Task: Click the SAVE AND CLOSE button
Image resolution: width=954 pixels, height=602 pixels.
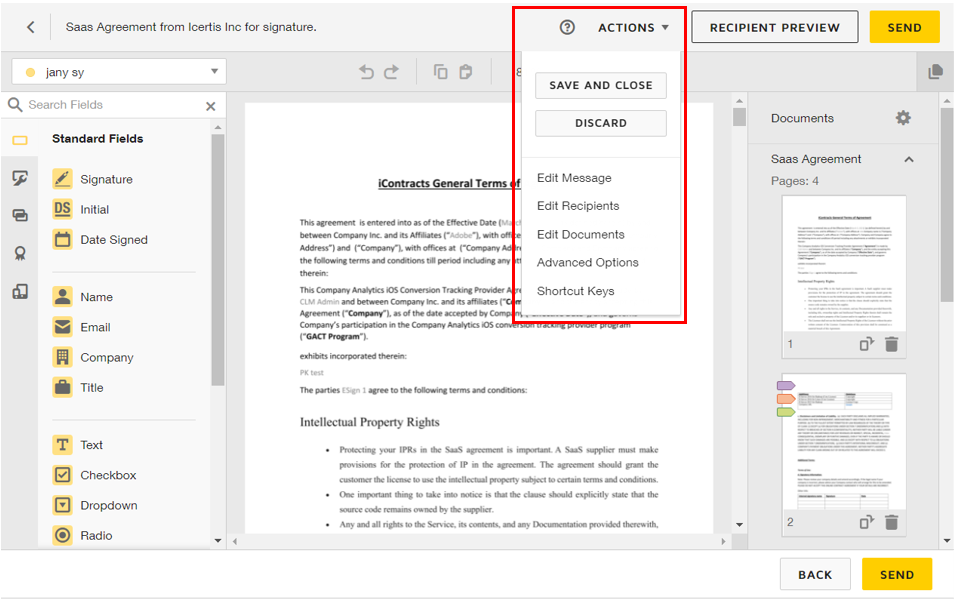Action: (x=600, y=85)
